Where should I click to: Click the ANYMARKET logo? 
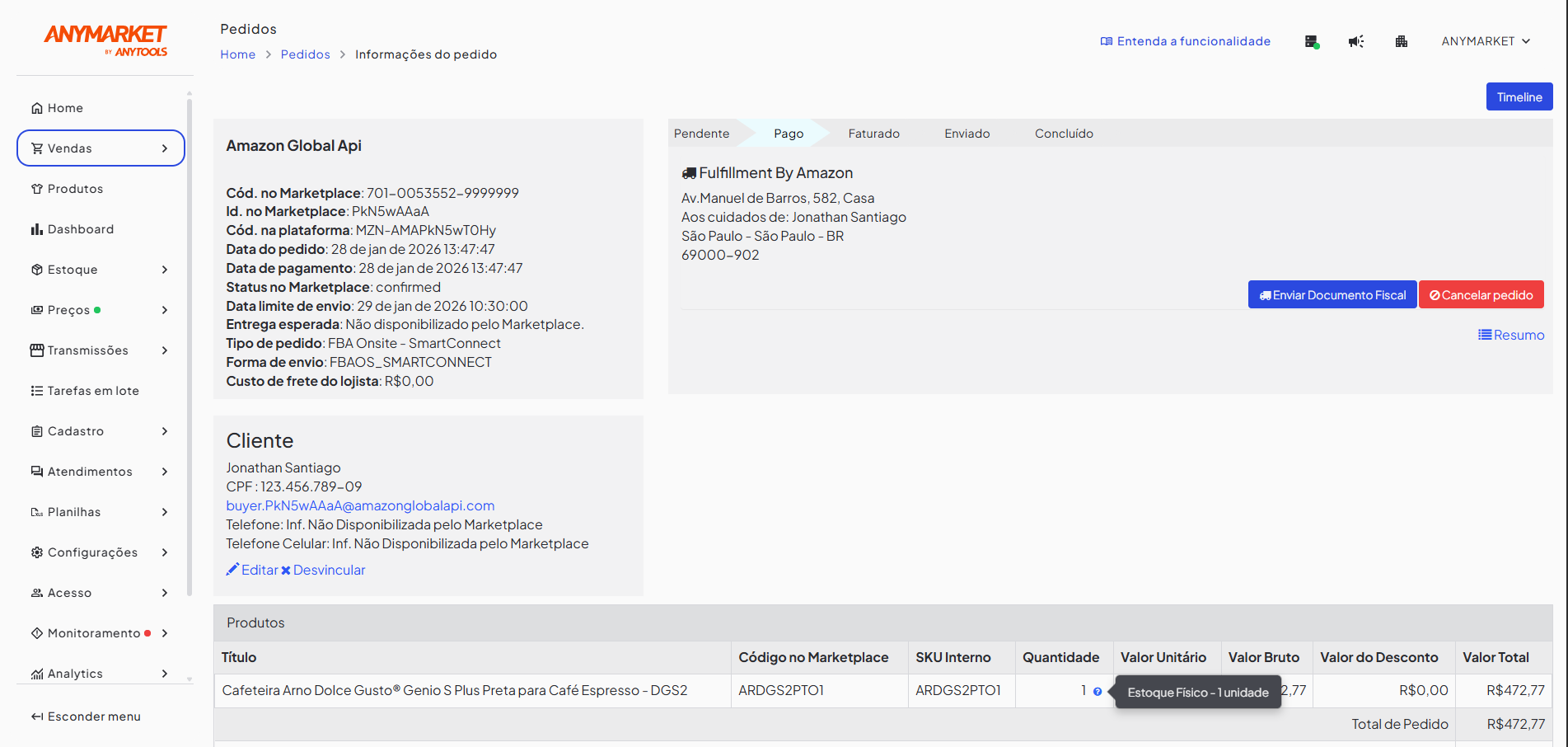tap(105, 40)
